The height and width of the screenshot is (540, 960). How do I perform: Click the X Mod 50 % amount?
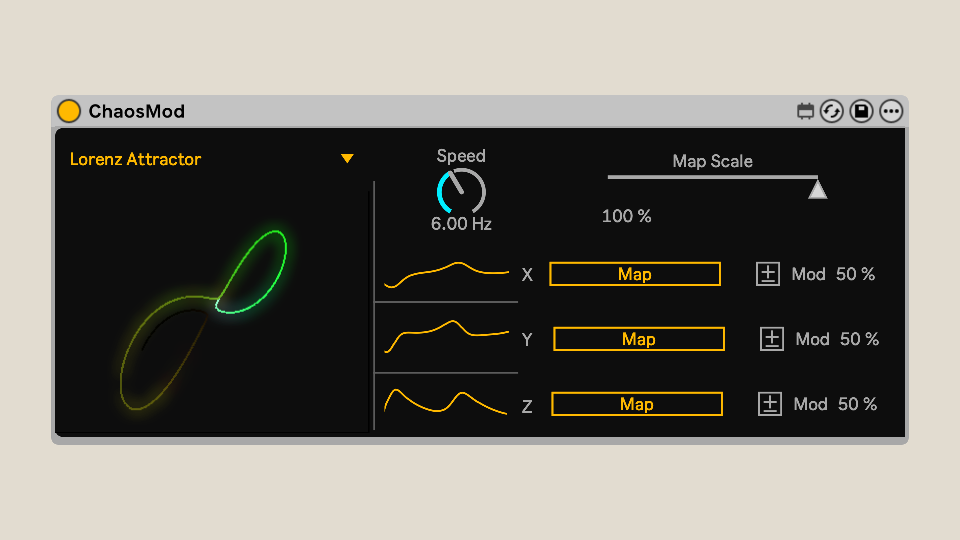[x=854, y=274]
